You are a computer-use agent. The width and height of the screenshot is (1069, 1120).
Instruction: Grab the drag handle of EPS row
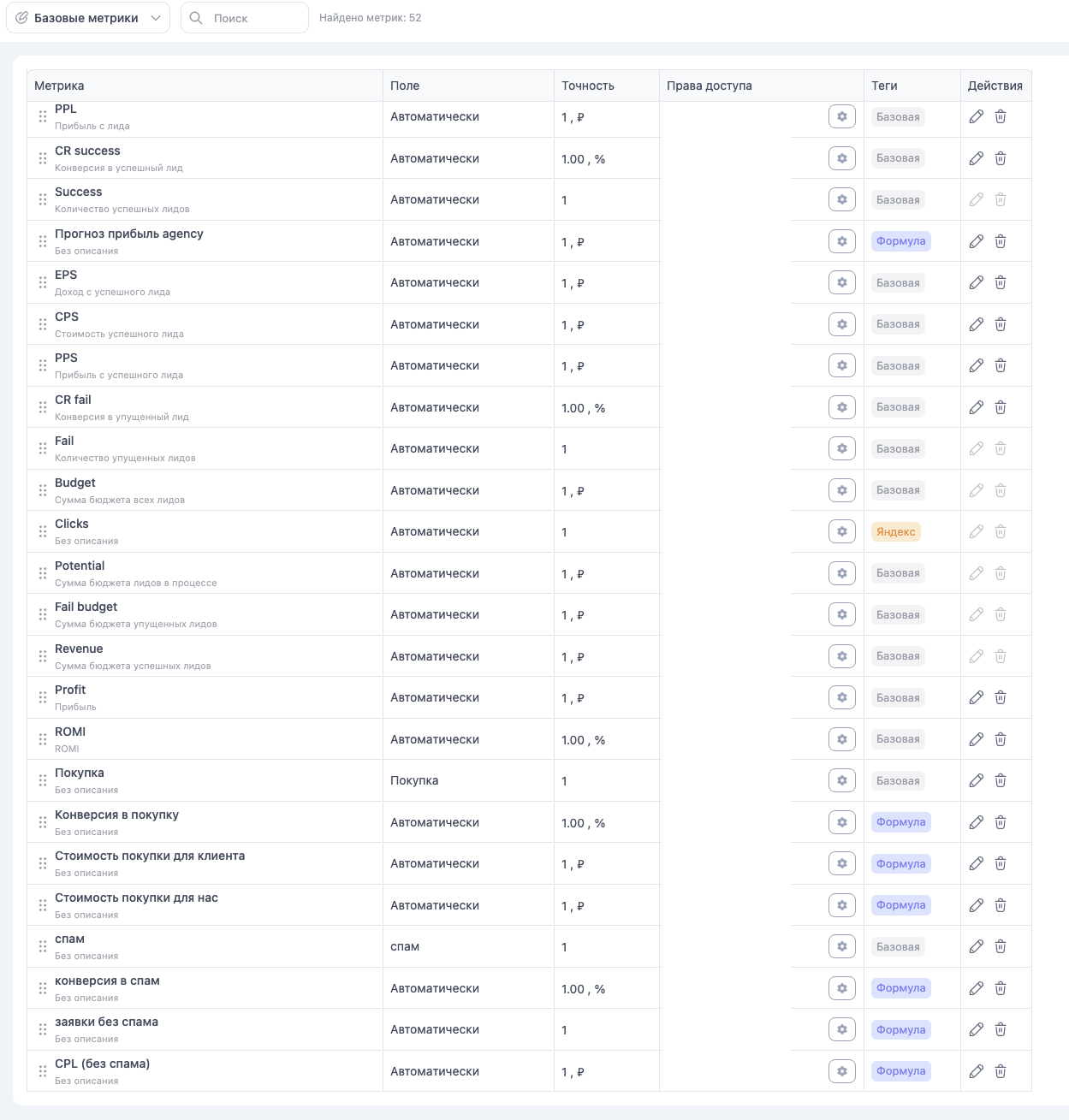[43, 282]
